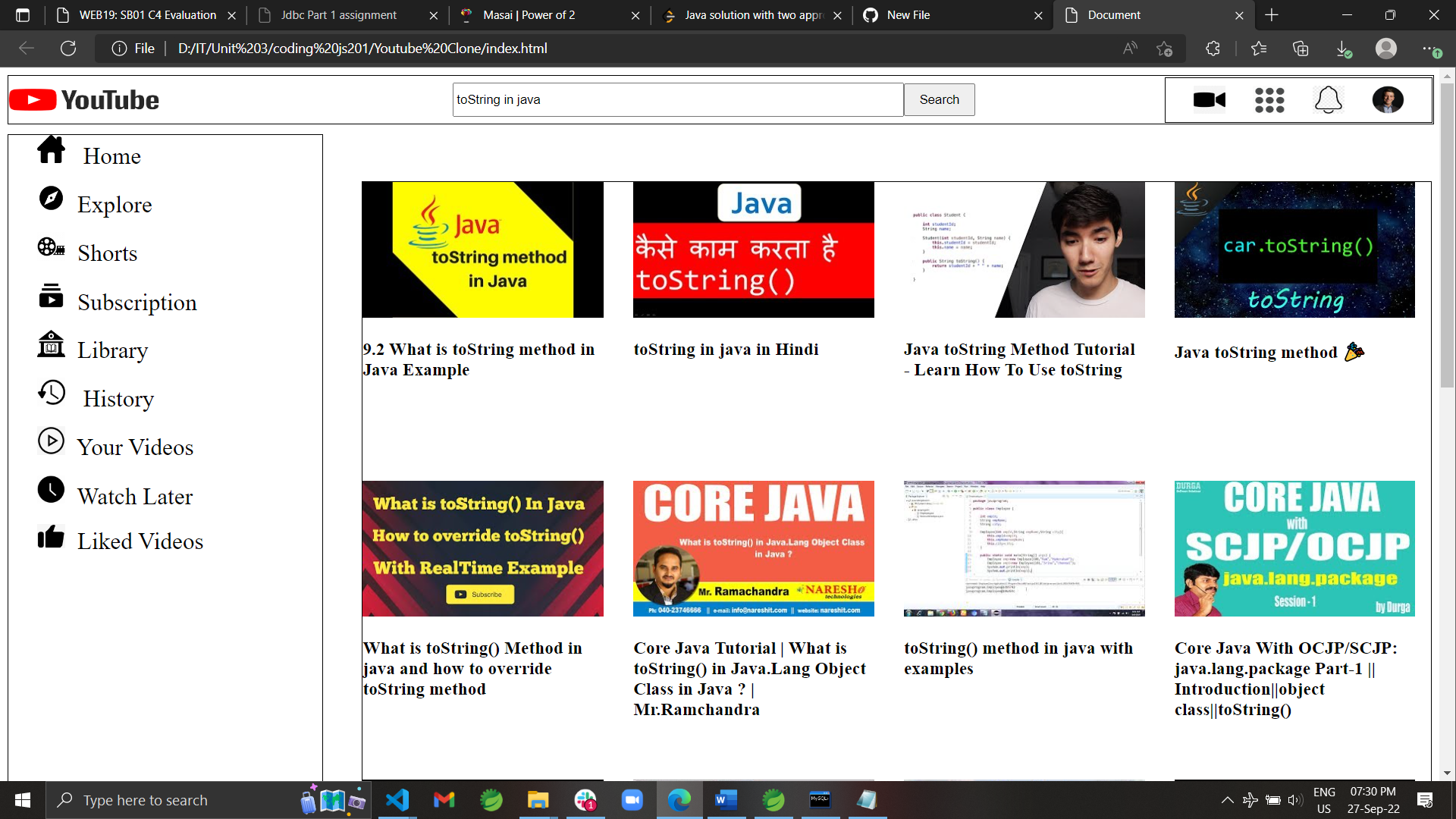Open the Shorts section
1456x819 pixels.
107,253
